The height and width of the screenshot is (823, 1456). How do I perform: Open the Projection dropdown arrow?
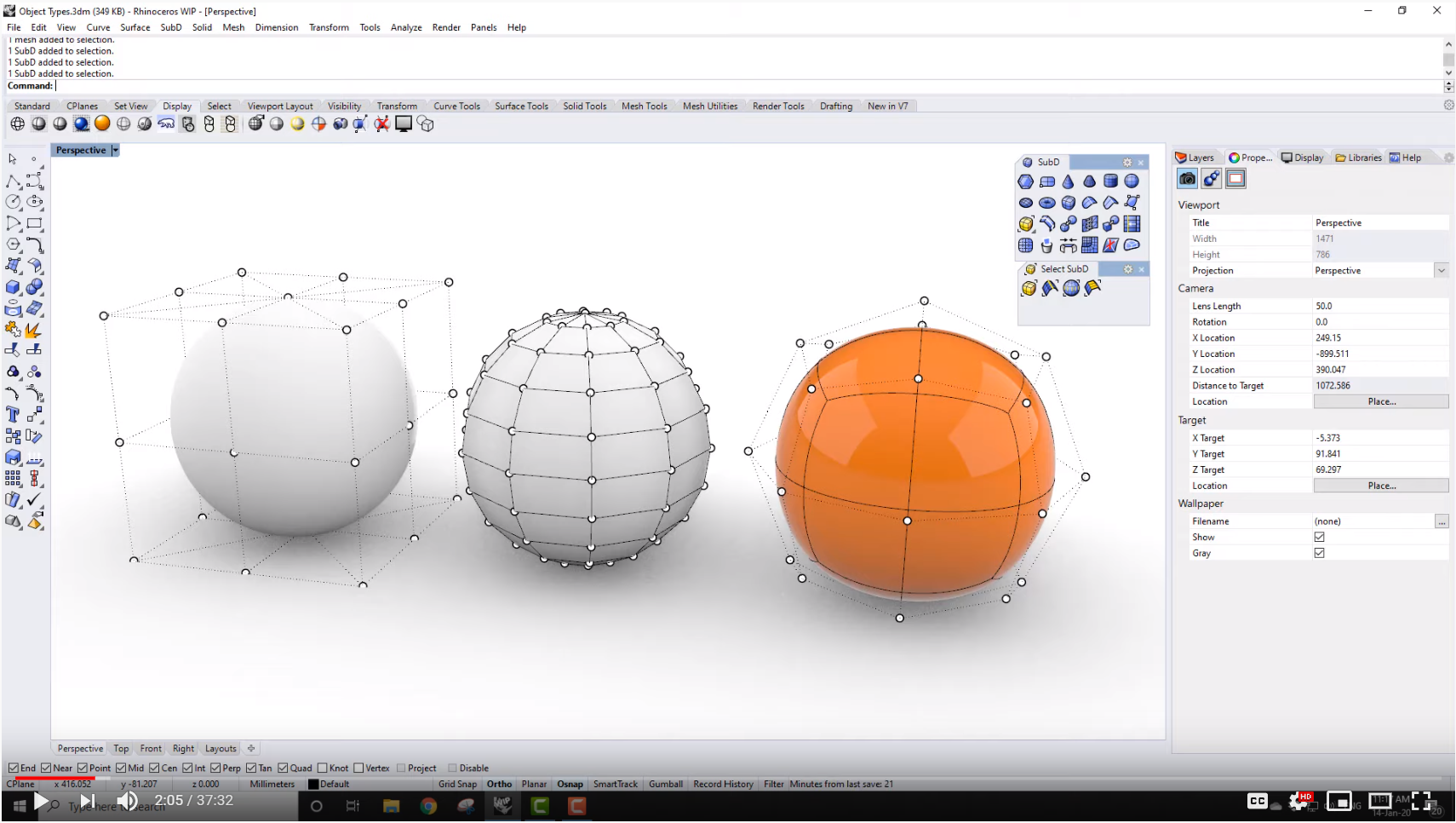[1442, 270]
